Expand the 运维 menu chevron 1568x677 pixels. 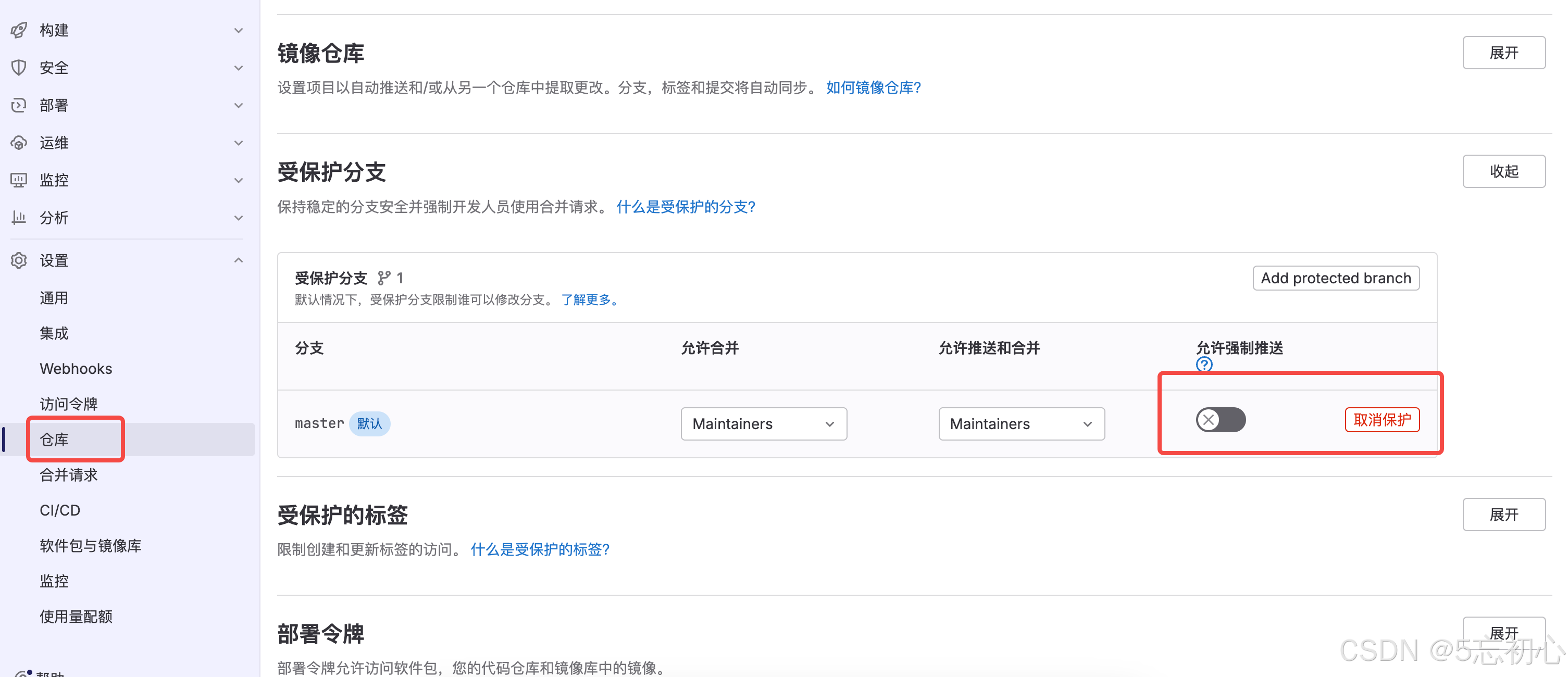tap(239, 143)
